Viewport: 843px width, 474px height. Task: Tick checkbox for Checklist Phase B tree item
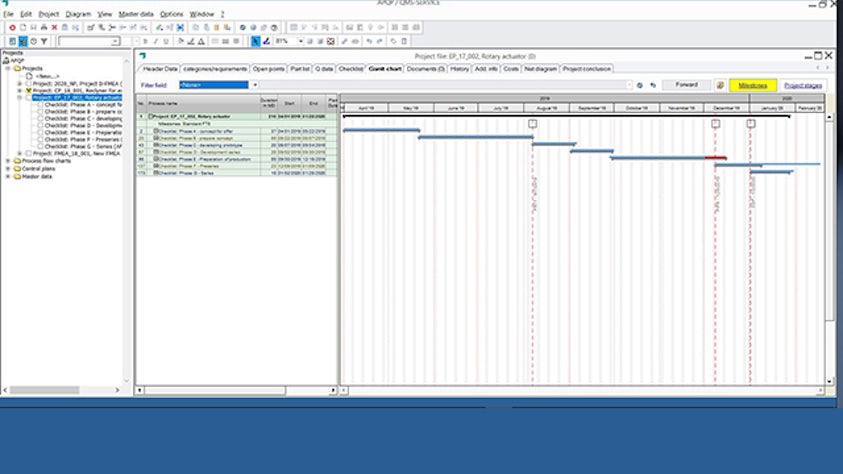40,112
